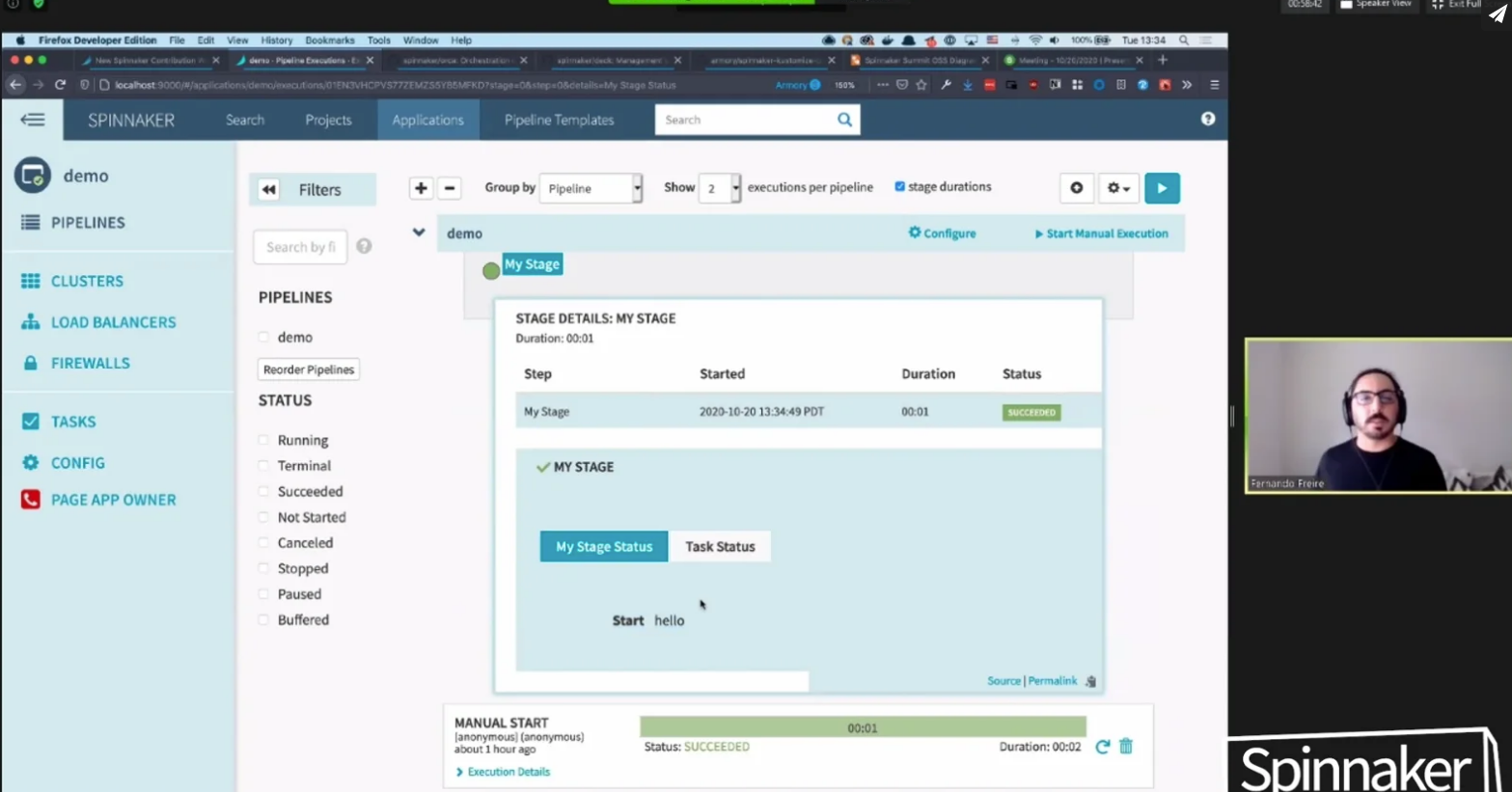Click the Reorder Pipelines button
This screenshot has height=792, width=1512.
click(x=309, y=369)
